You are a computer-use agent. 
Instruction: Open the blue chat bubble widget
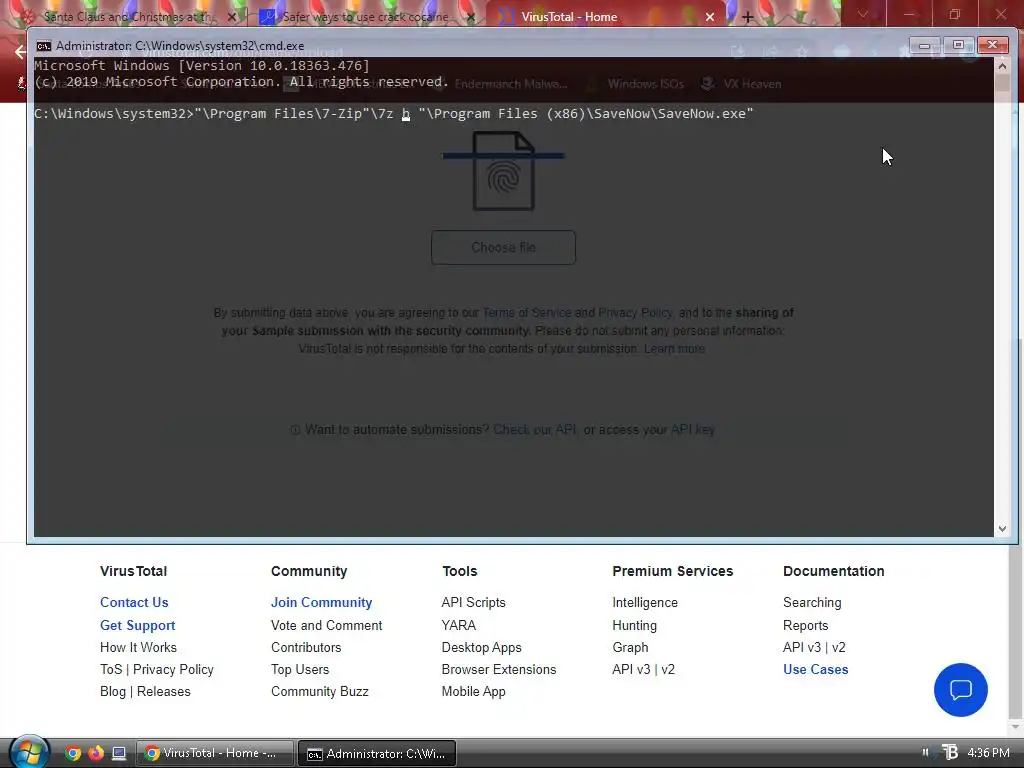click(x=961, y=690)
